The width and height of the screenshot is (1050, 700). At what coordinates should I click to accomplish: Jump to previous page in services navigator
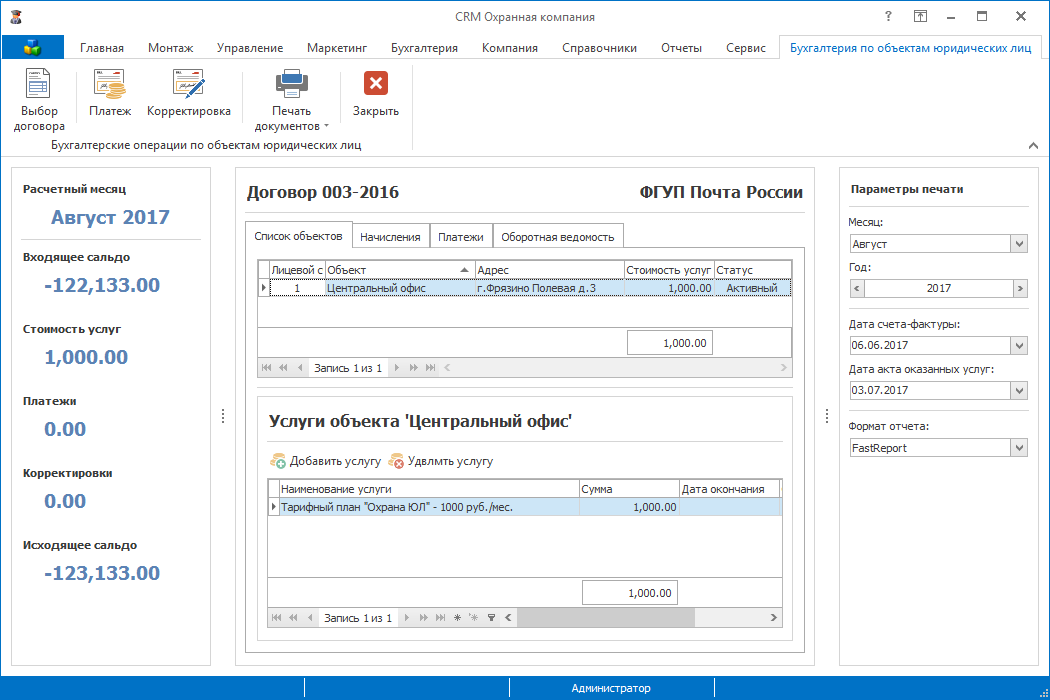pos(293,618)
